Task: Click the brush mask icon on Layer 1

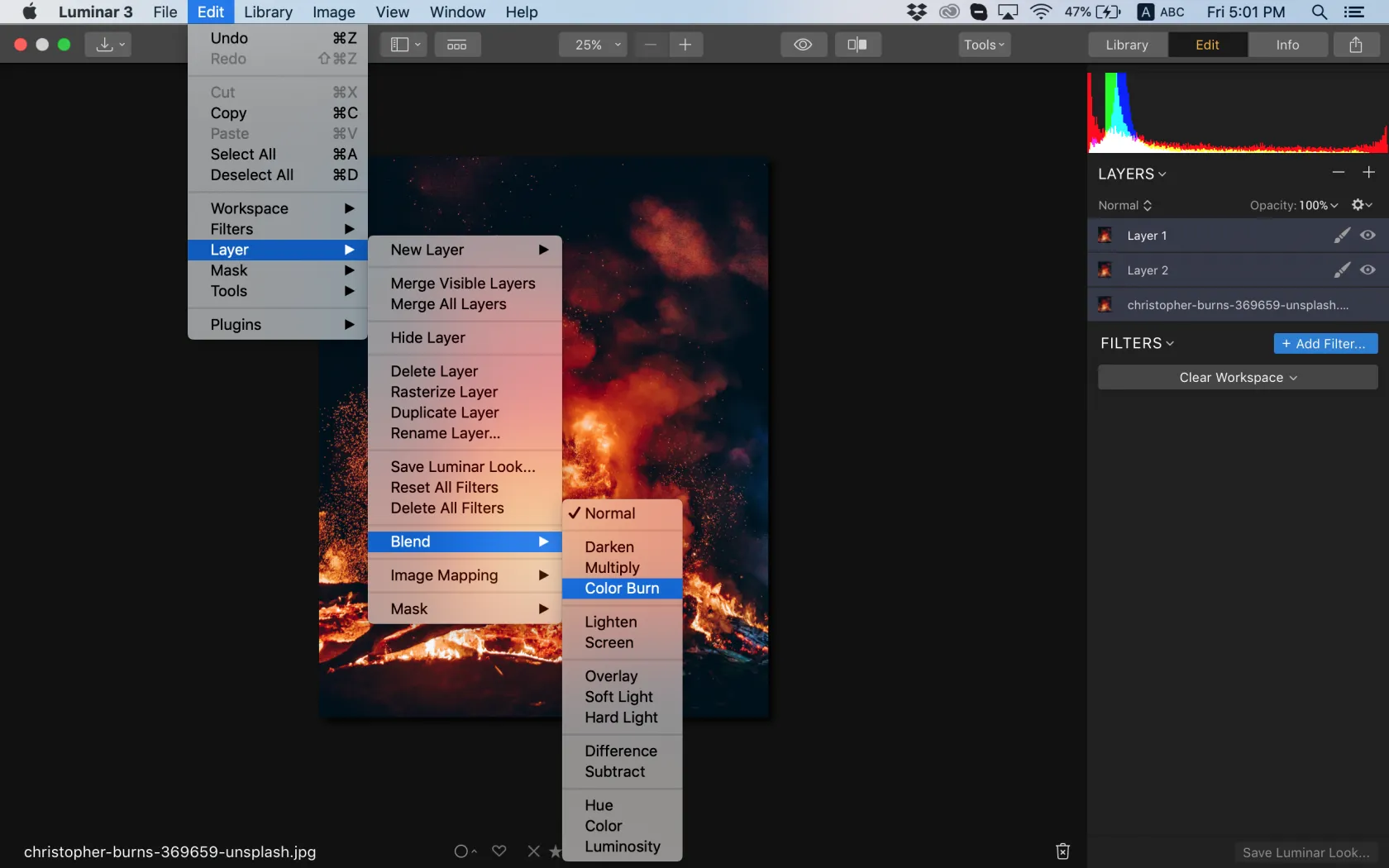Action: (x=1342, y=236)
